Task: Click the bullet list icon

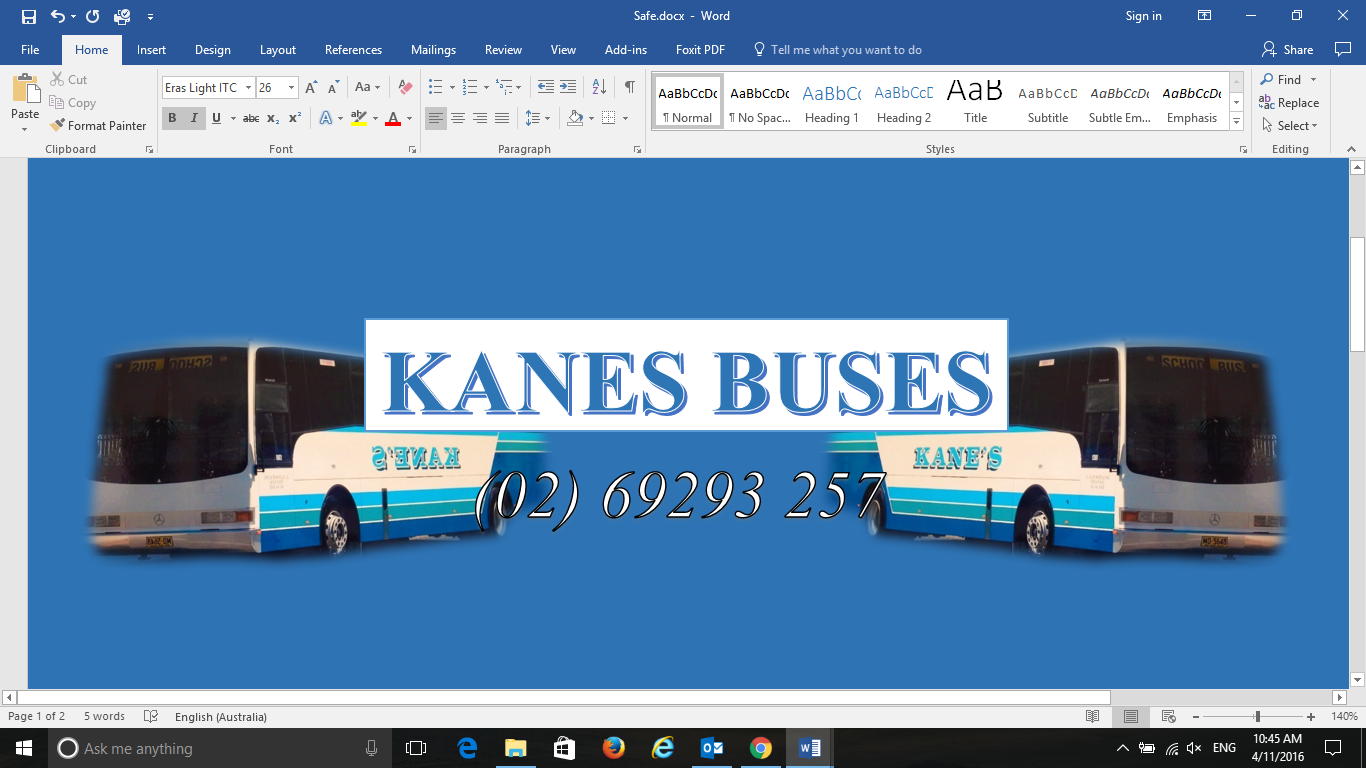Action: (x=434, y=87)
